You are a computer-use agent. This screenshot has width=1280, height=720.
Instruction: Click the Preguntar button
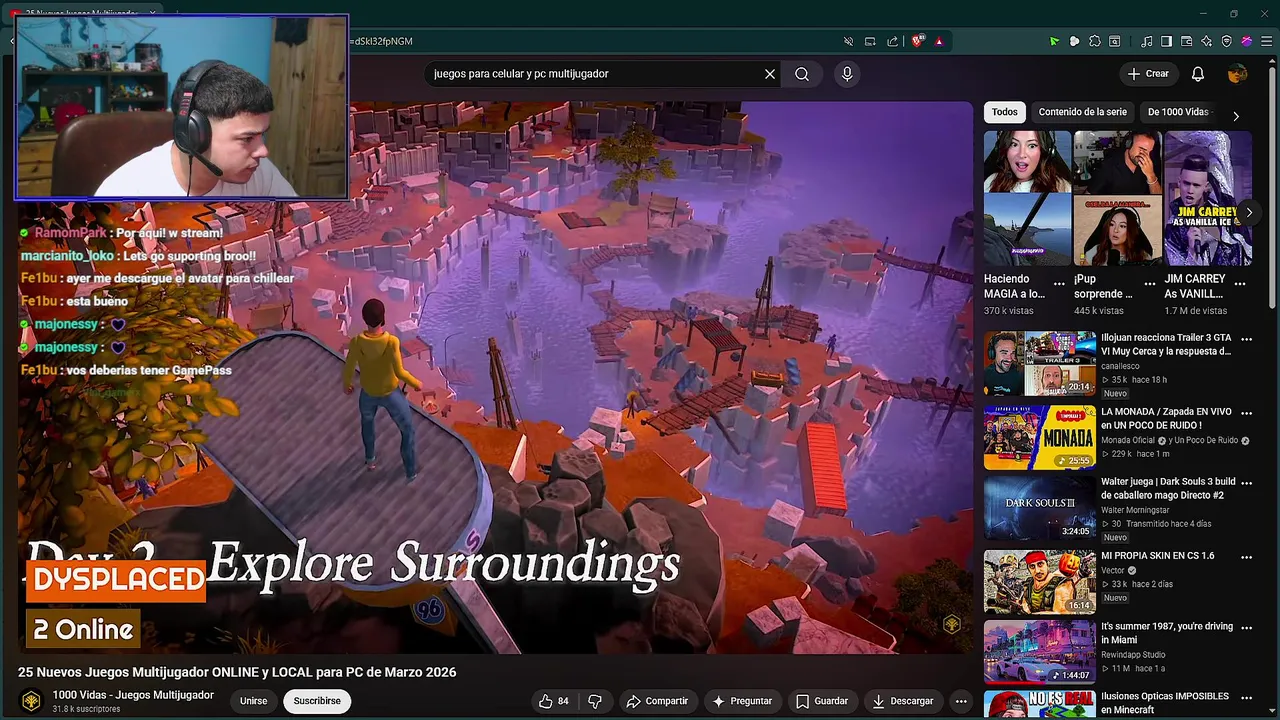coord(742,701)
